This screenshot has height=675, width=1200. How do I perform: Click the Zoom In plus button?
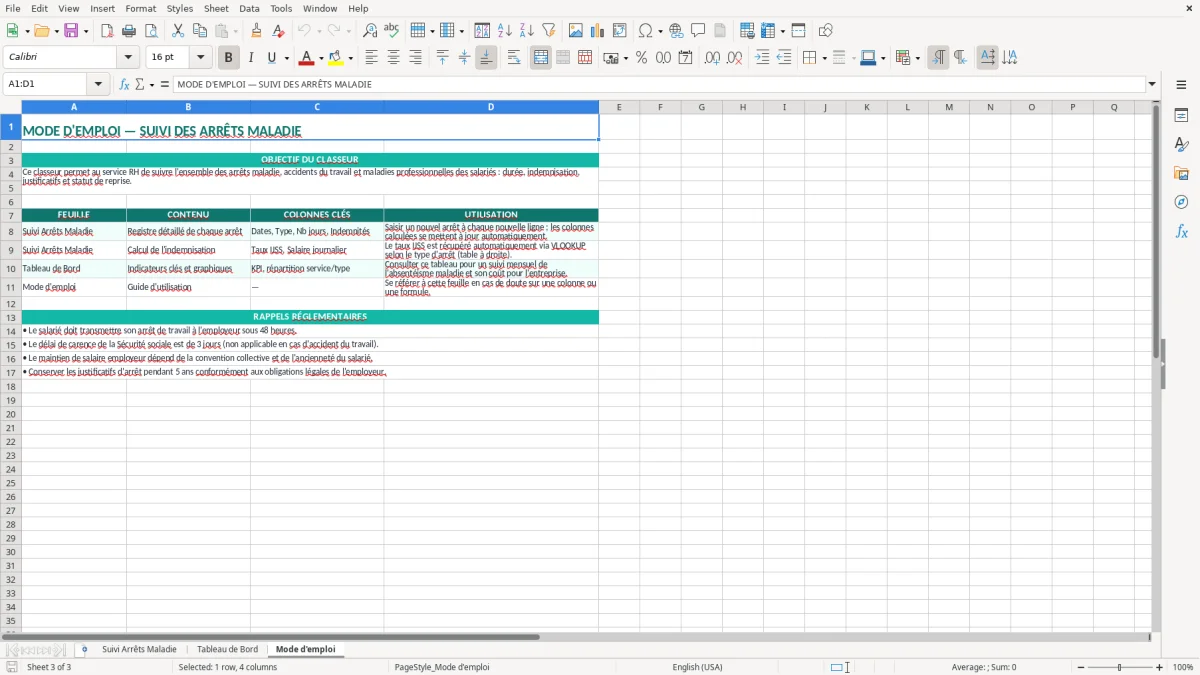pyautogui.click(x=1160, y=667)
